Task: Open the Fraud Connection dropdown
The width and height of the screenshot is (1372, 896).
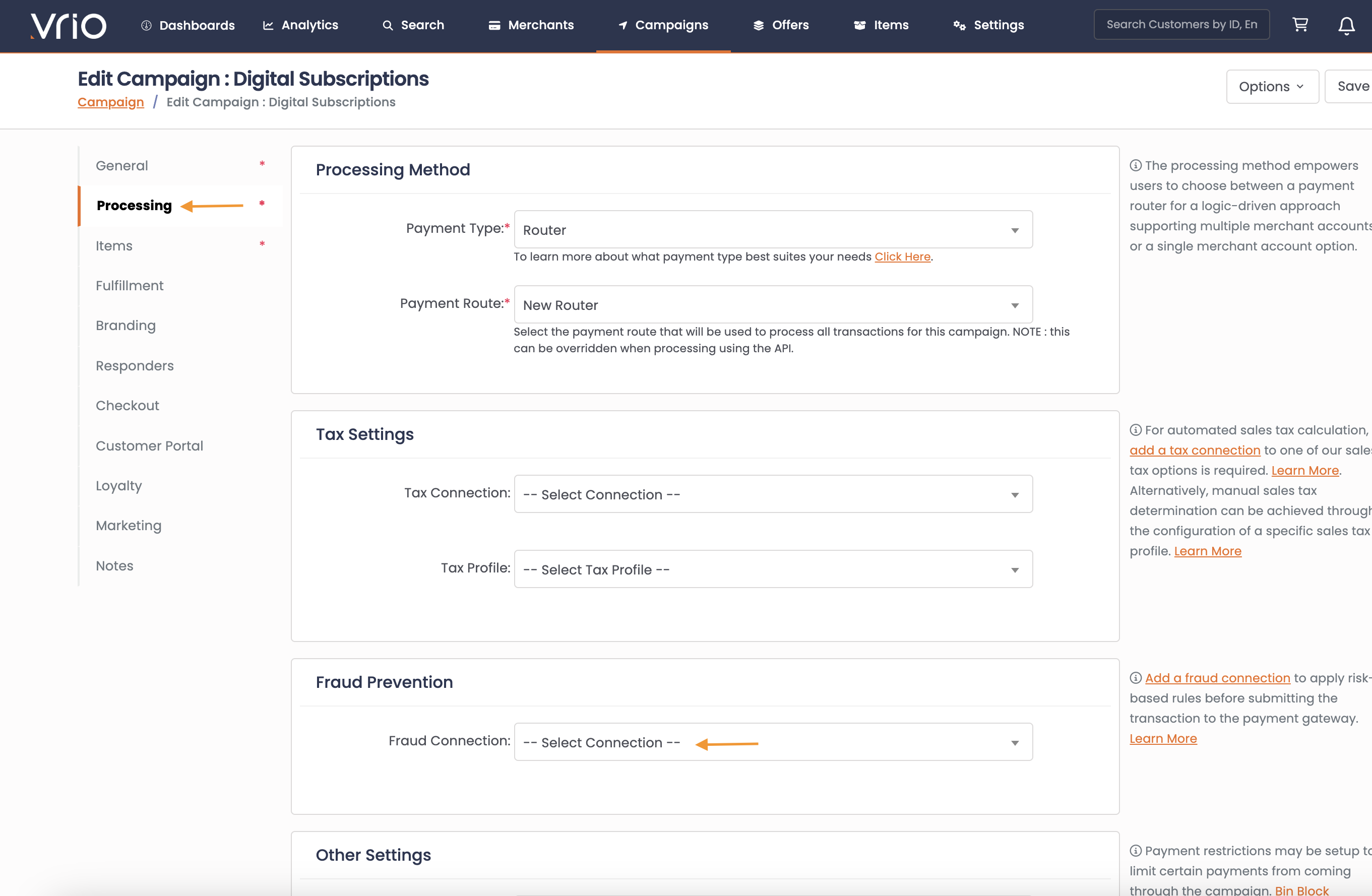Action: pos(773,742)
